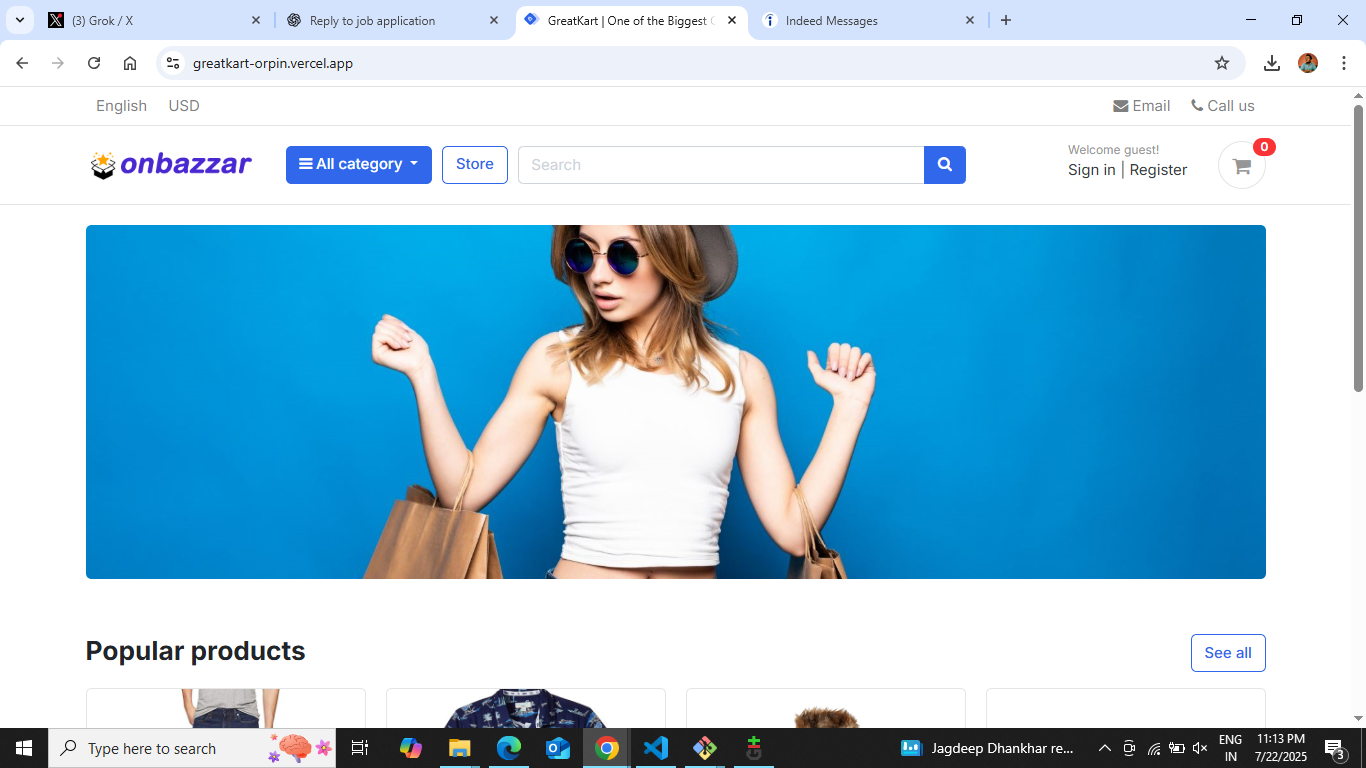Image resolution: width=1366 pixels, height=768 pixels.
Task: Open Microsoft Edge from the taskbar
Action: tap(509, 748)
